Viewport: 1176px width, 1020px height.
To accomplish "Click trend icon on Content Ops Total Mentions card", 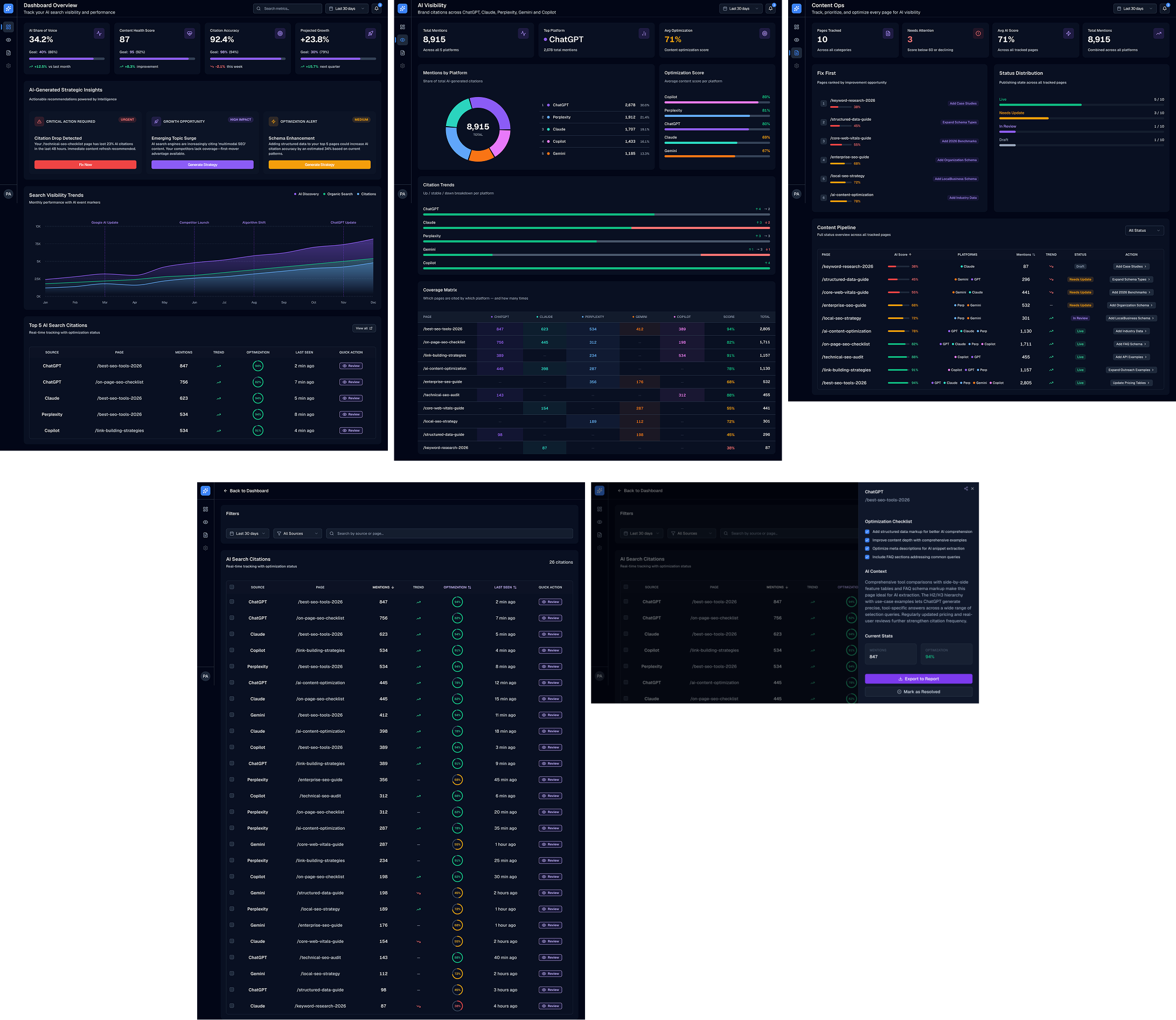I will [1159, 33].
